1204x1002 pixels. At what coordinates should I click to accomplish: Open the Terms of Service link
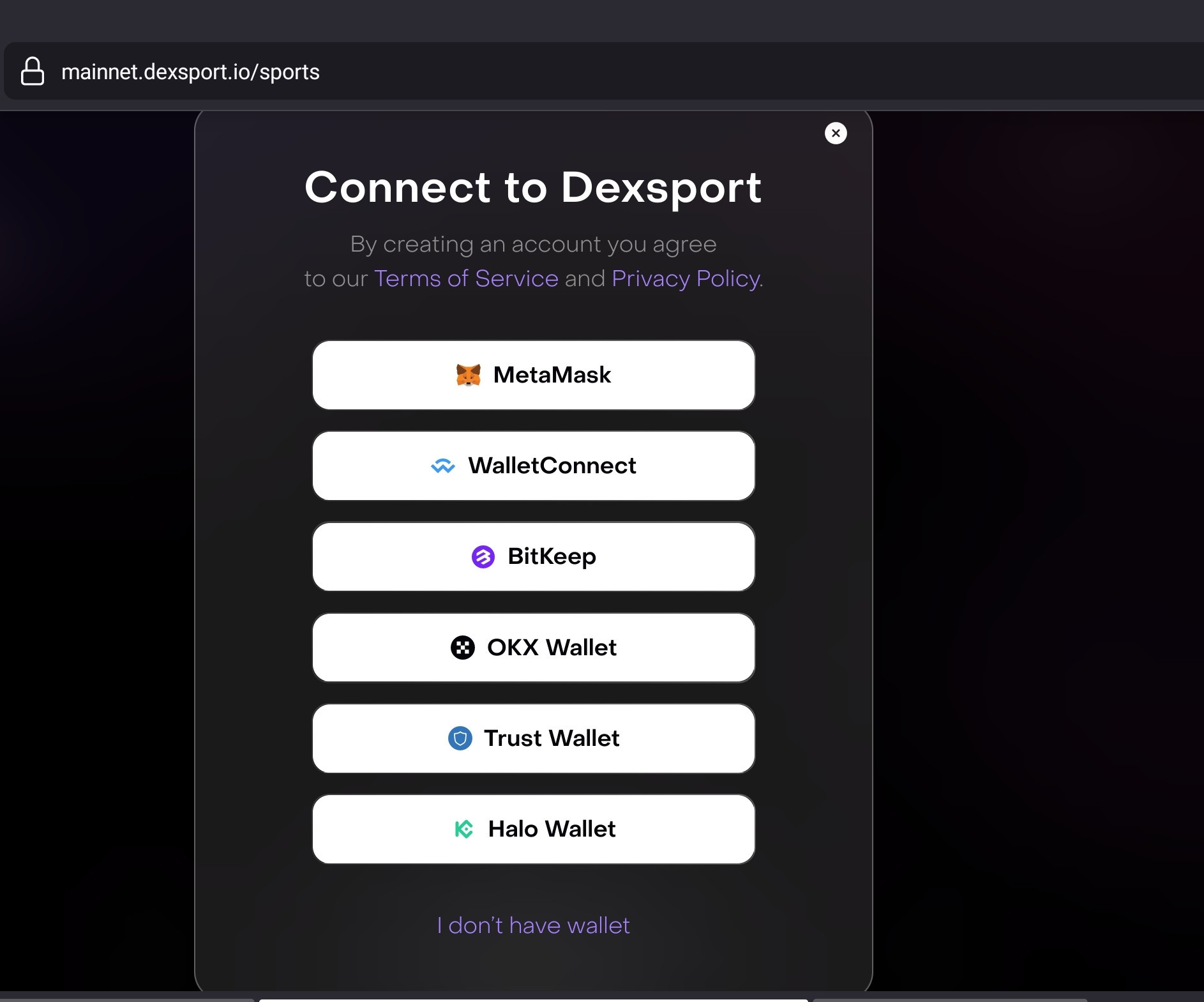(466, 278)
